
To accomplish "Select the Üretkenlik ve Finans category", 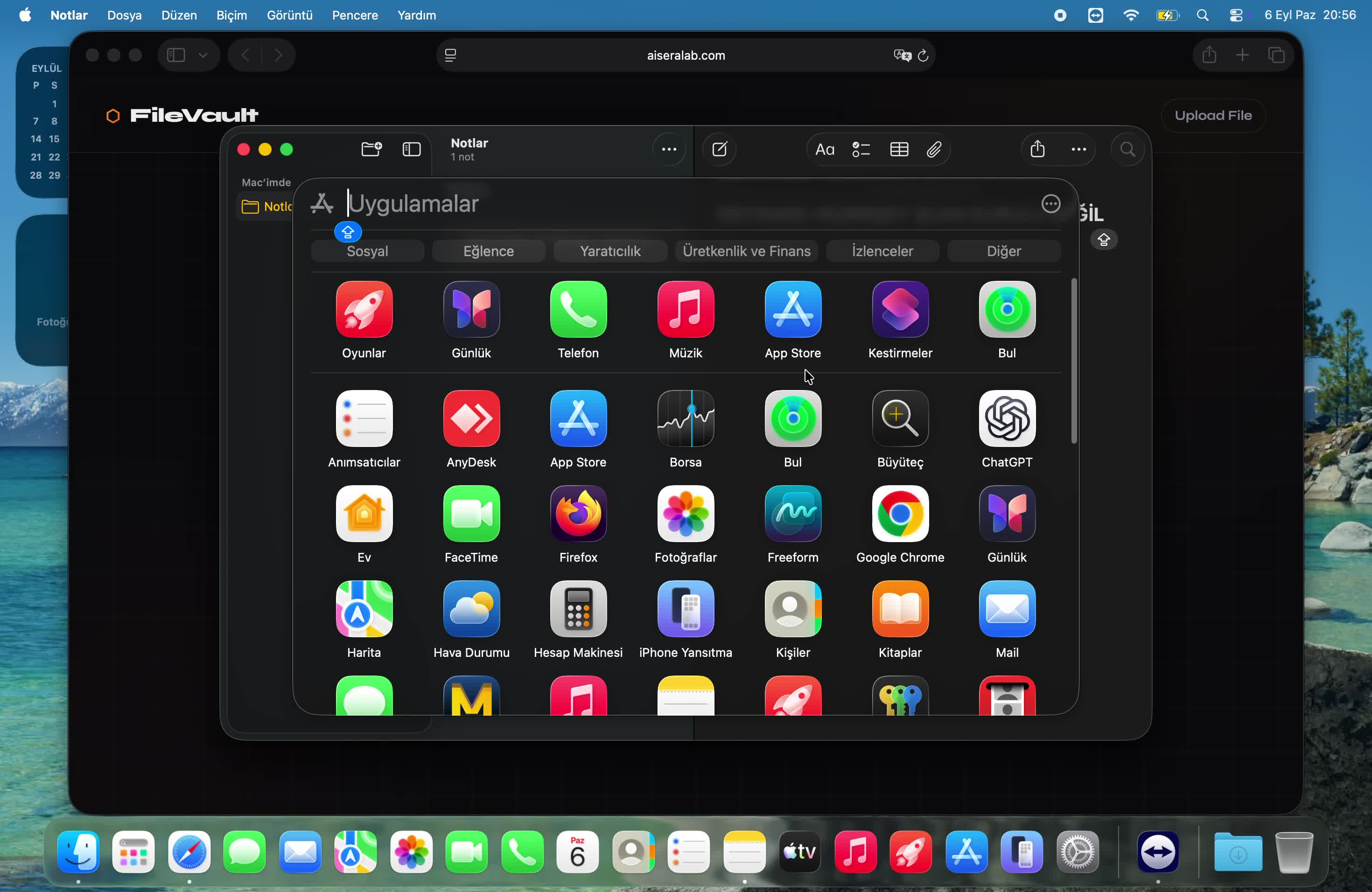I will [x=747, y=251].
